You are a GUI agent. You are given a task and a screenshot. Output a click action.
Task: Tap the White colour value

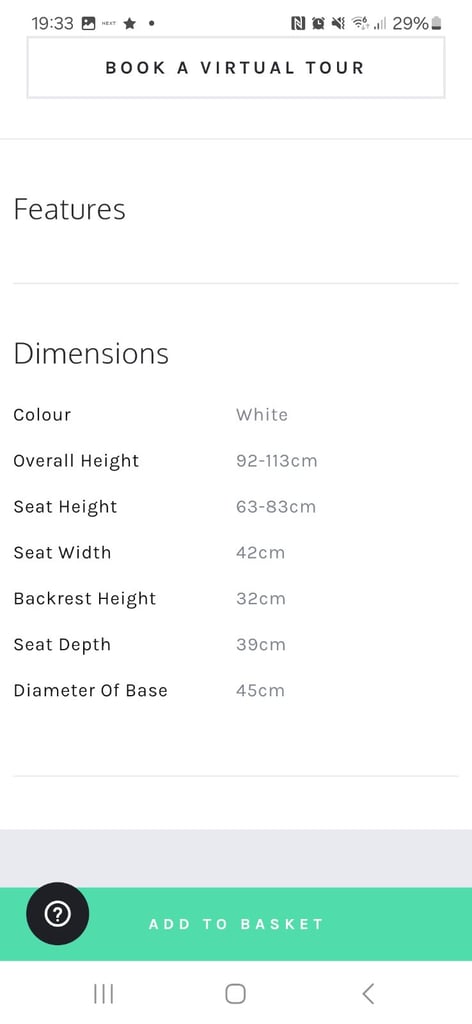[262, 415]
